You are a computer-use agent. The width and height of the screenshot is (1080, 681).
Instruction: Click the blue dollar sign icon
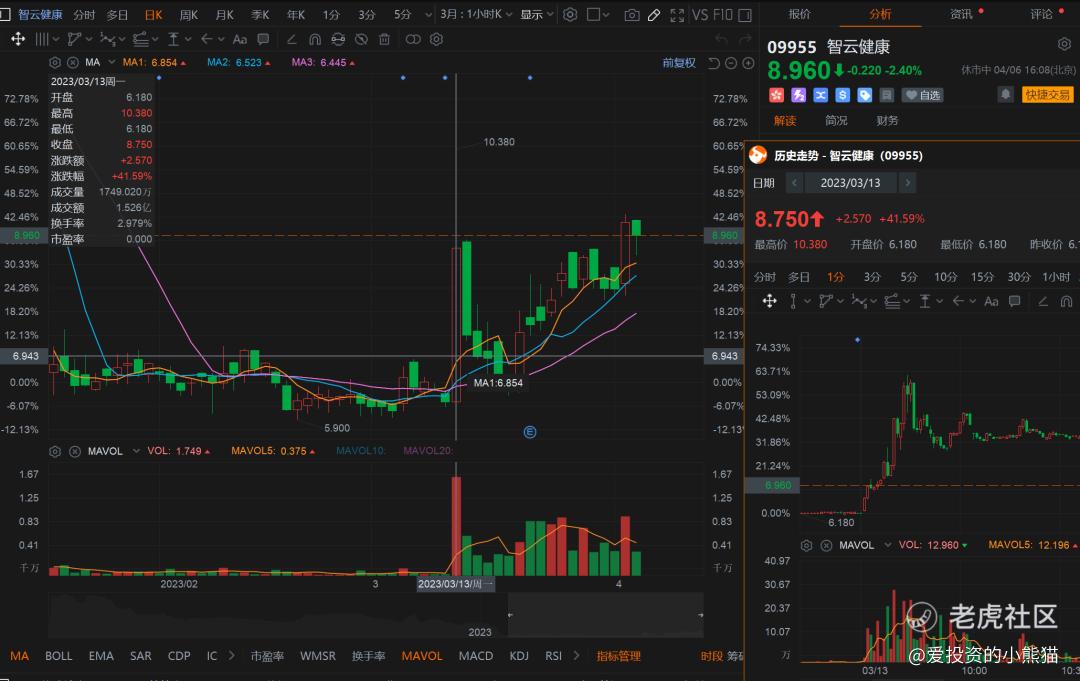[842, 95]
